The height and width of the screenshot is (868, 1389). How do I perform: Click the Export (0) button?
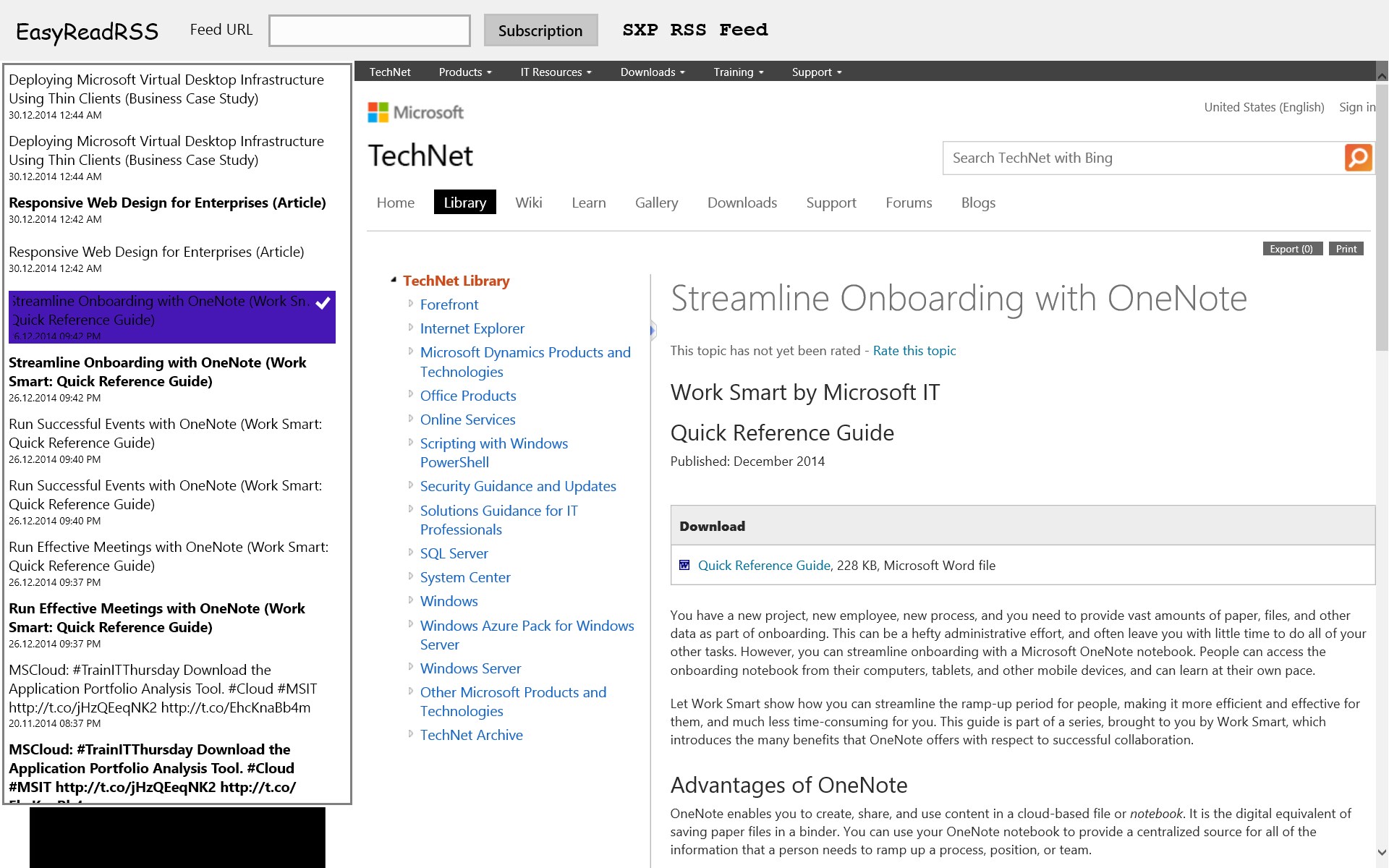pyautogui.click(x=1291, y=249)
